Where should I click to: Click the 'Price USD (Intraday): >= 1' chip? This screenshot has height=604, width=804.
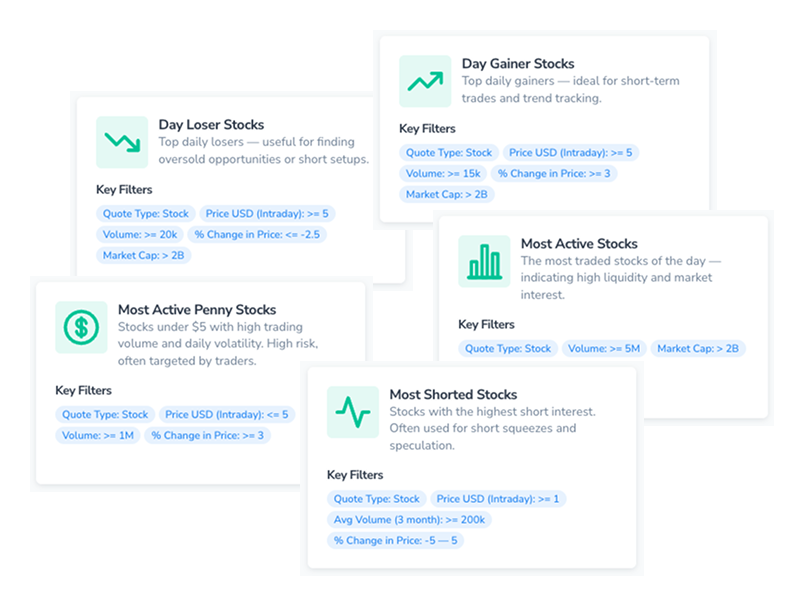tap(497, 499)
